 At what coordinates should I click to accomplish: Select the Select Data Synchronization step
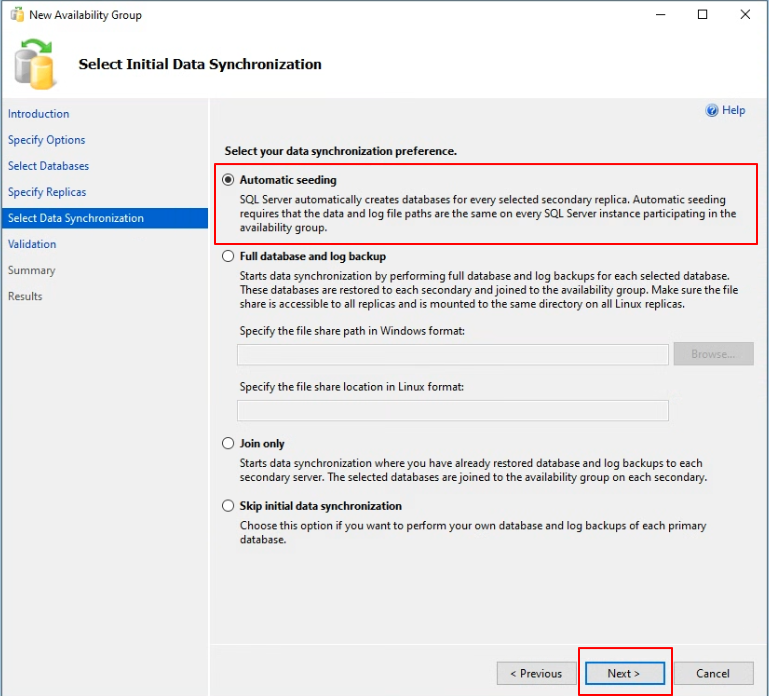point(104,218)
